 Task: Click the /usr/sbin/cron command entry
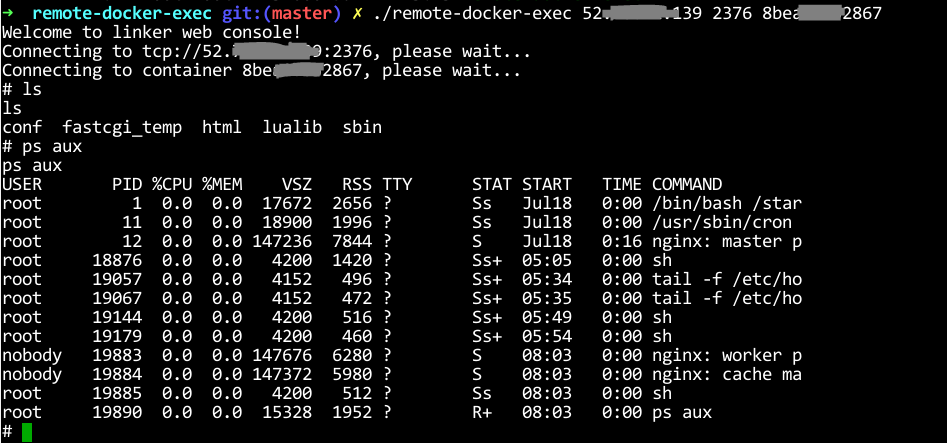pos(722,222)
